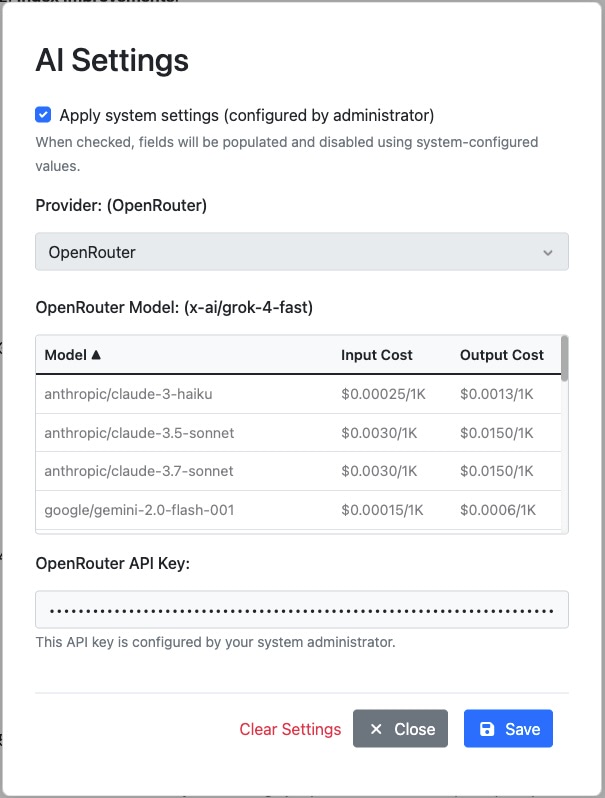Viewport: 605px width, 798px height.
Task: Click the red Clear Settings link
Action: click(x=290, y=729)
